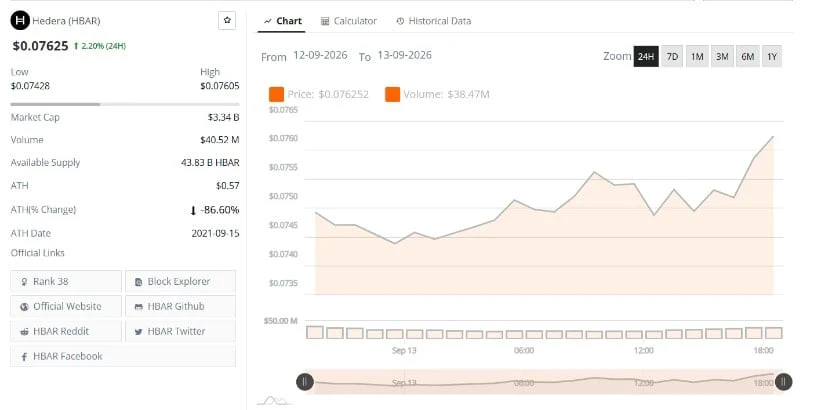Image resolution: width=825 pixels, height=410 pixels.
Task: Select the 3M zoom range
Action: pos(722,56)
